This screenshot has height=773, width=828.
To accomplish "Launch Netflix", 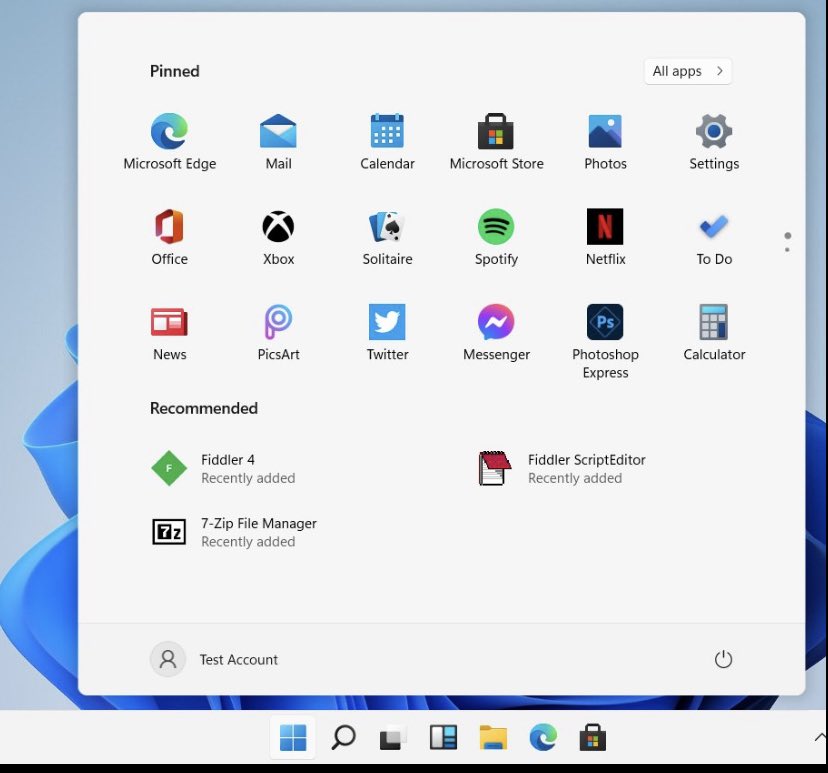I will tap(605, 237).
